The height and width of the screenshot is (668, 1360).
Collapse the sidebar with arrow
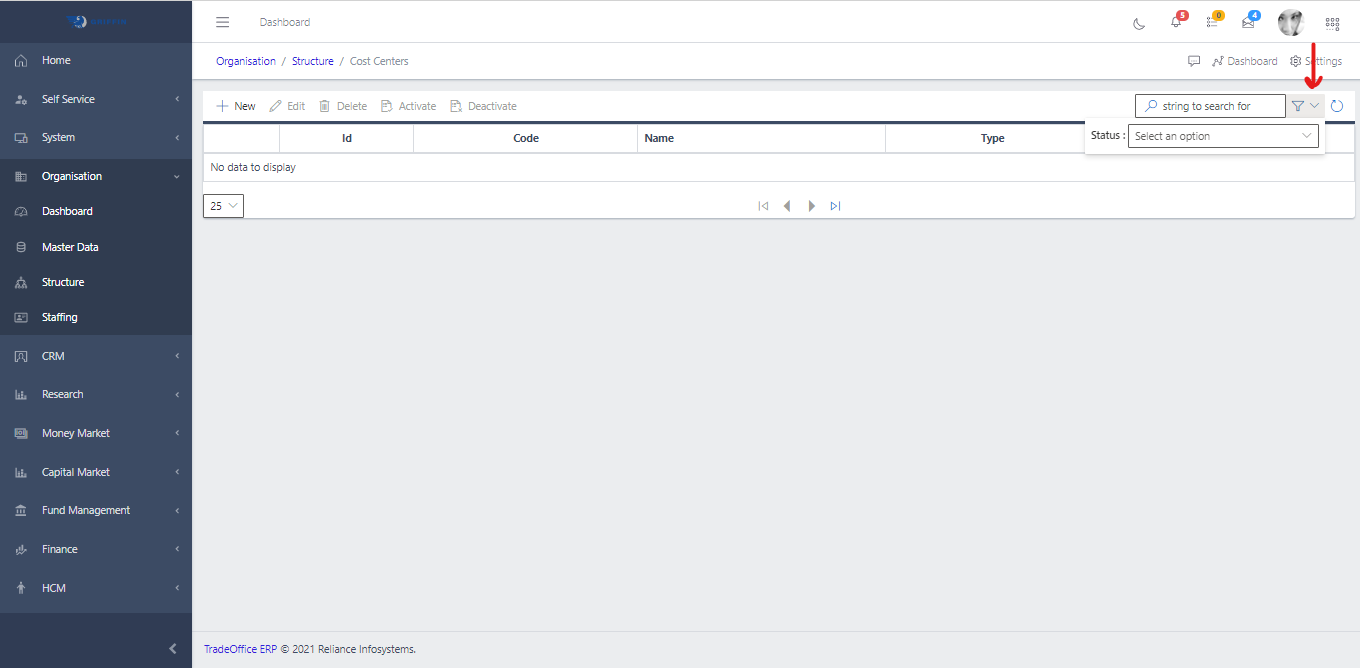coord(173,649)
